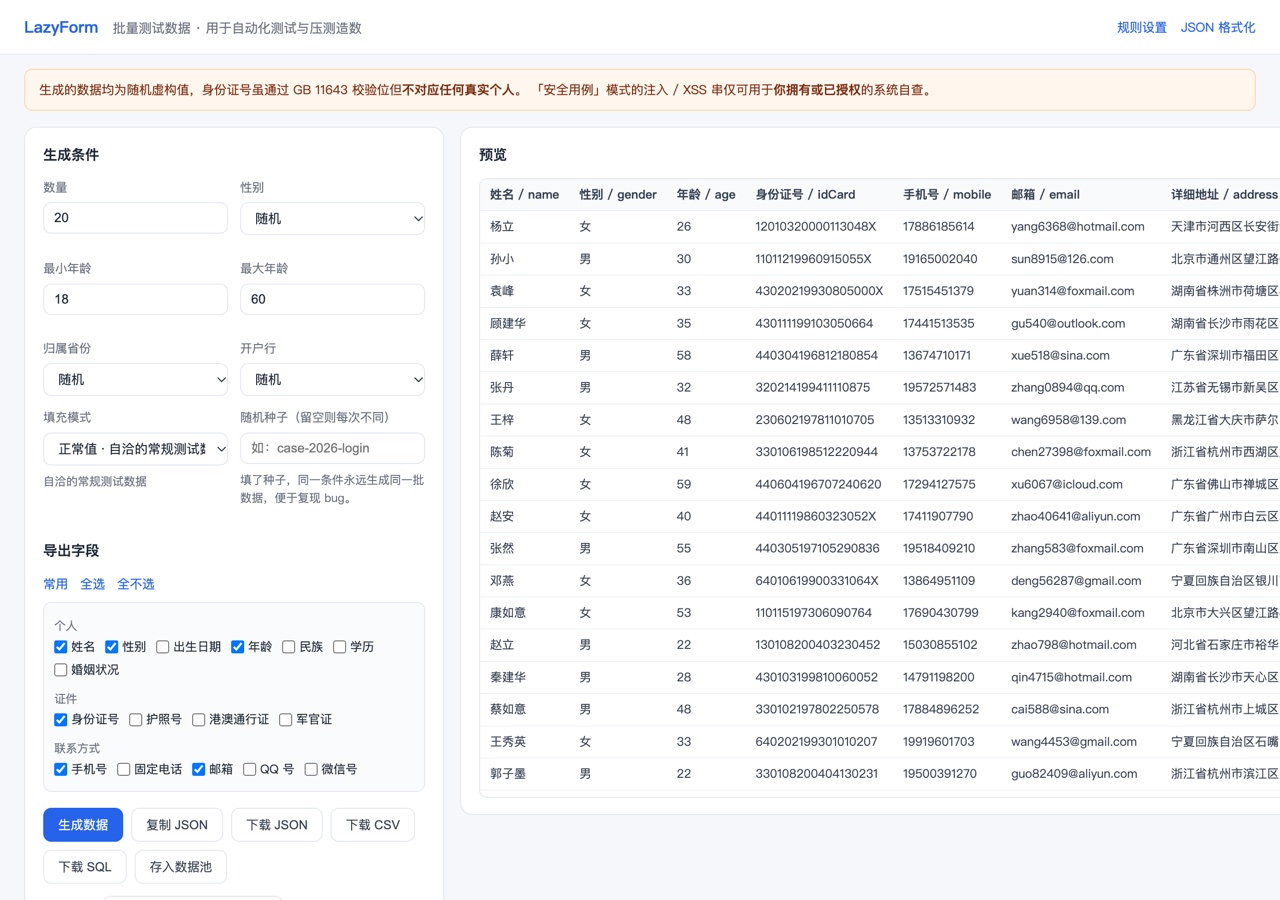The image size is (1280, 900).
Task: Enable the 民族 checkbox
Action: pos(289,647)
